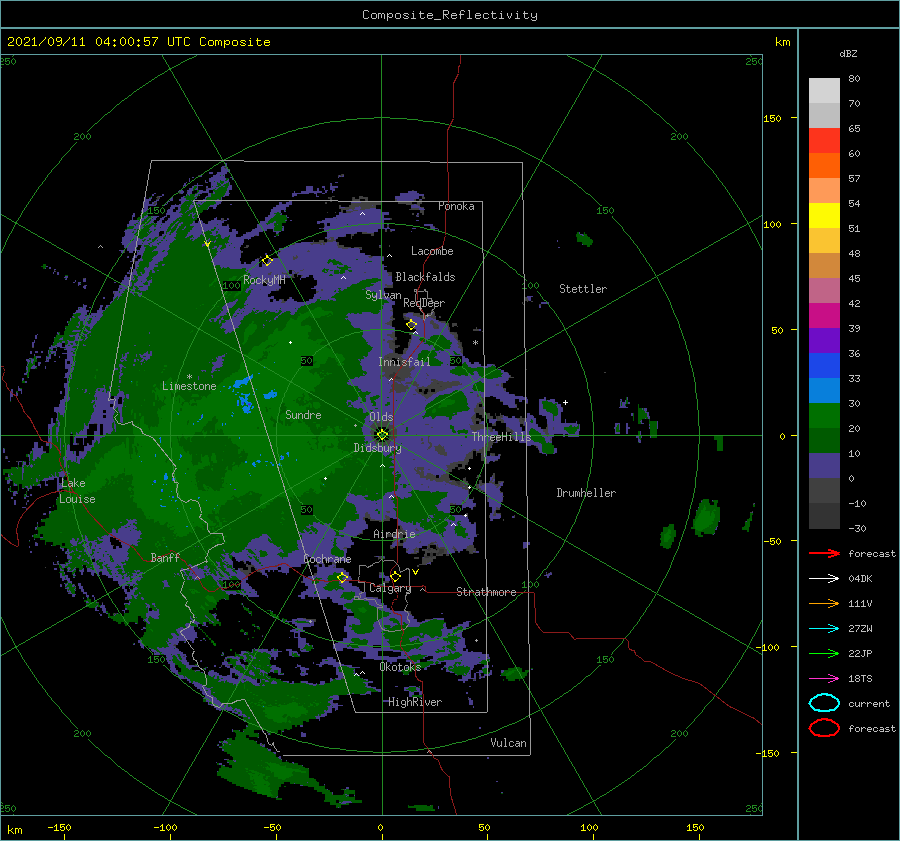Click the 04DK legend label
Image resolution: width=900 pixels, height=841 pixels.
coord(860,579)
